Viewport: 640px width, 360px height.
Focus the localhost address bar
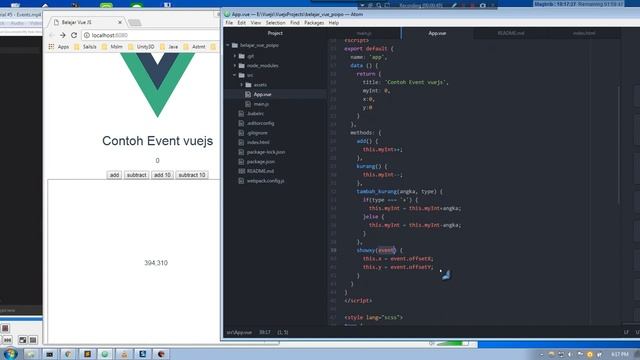[x=151, y=36]
